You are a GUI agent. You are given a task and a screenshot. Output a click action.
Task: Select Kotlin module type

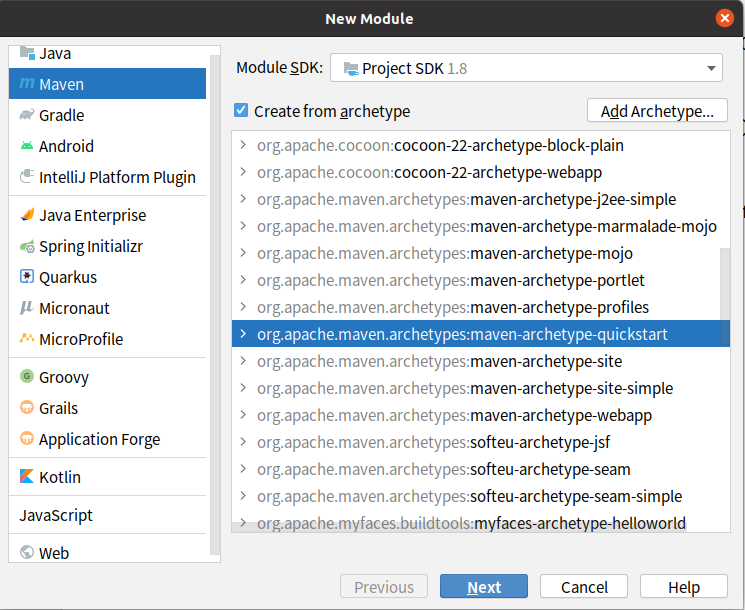pos(107,477)
